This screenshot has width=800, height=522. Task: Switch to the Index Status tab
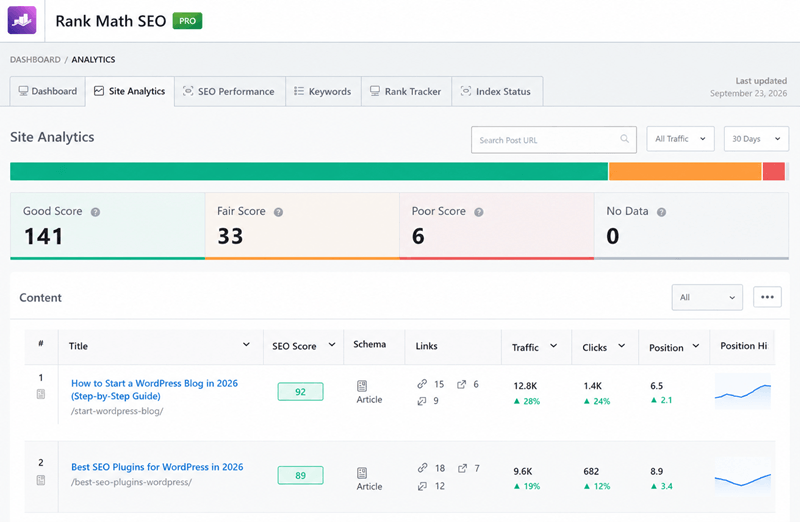tap(497, 91)
